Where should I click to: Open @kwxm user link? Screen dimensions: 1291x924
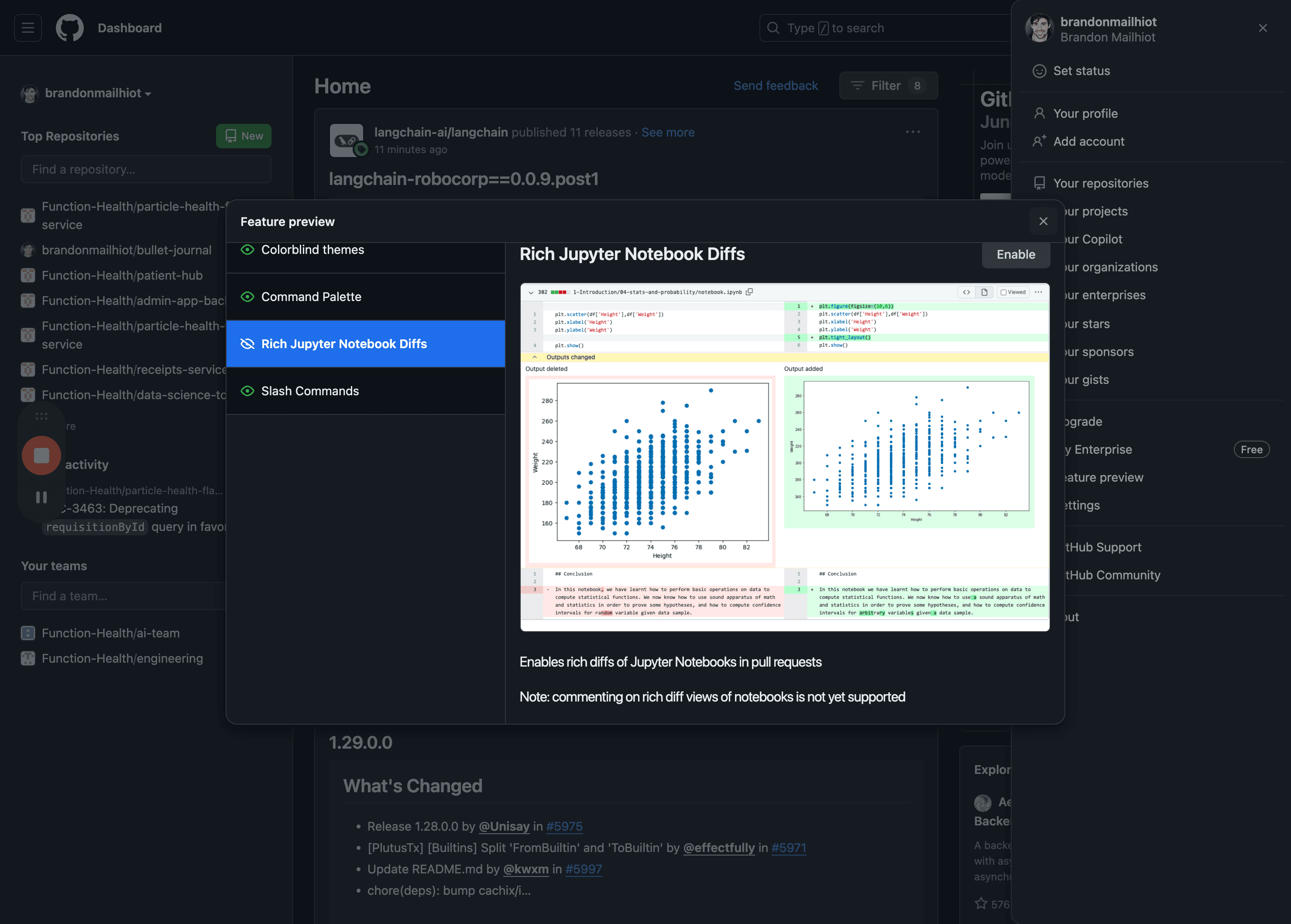[526, 869]
